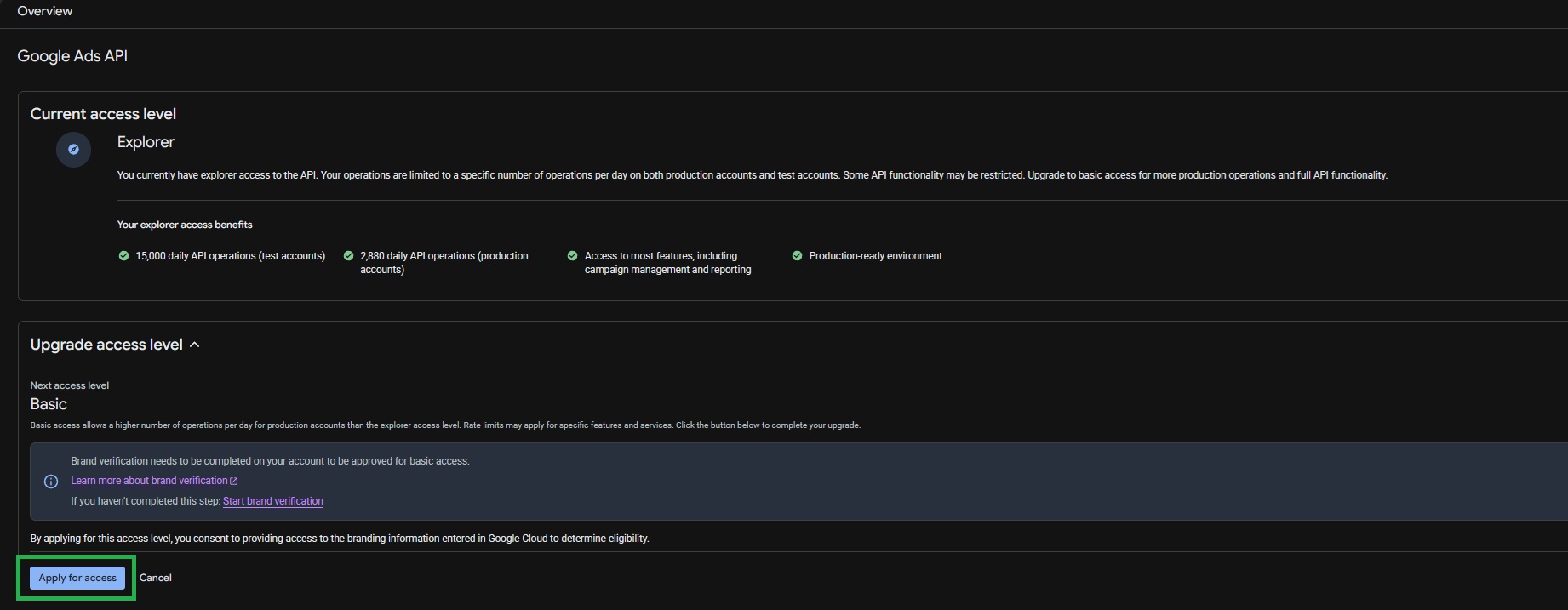
Task: Click the Production-ready environment text
Action: coord(876,256)
